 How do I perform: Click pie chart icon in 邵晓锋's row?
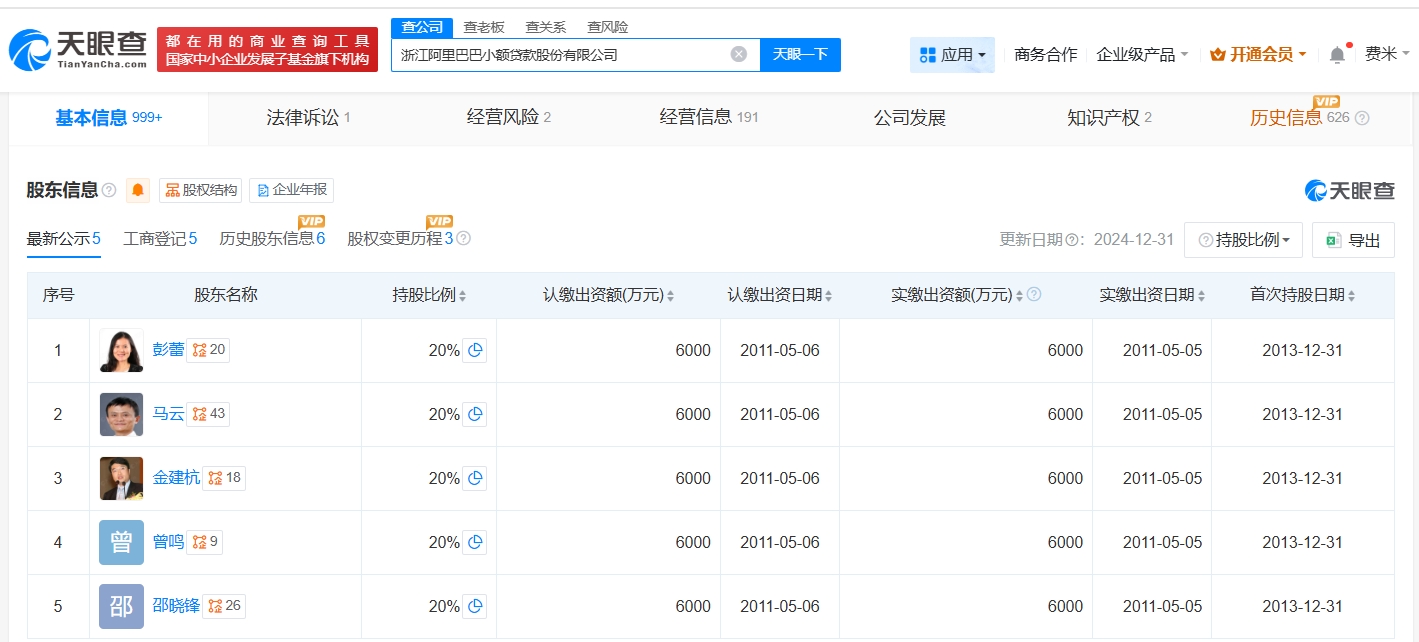click(x=475, y=606)
